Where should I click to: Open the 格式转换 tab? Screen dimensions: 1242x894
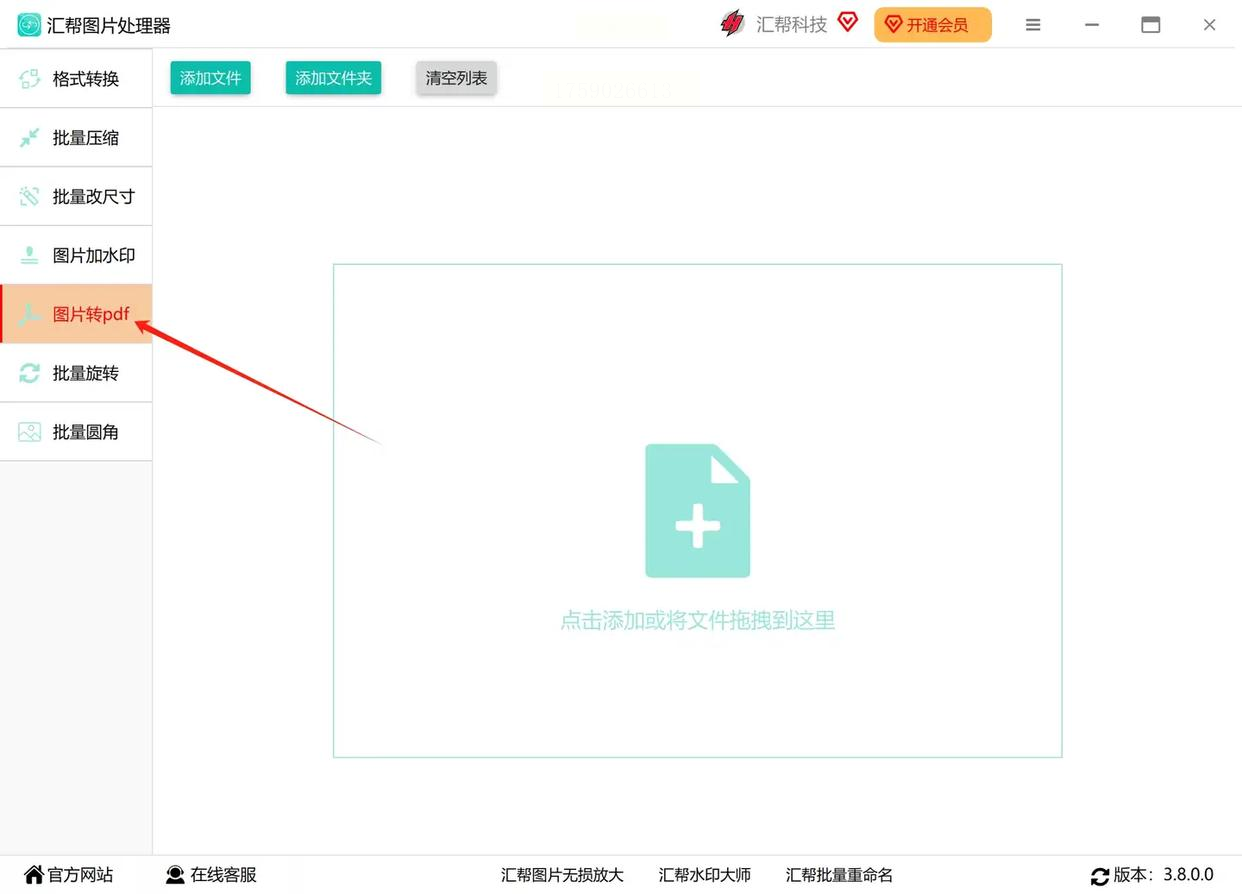(76, 79)
